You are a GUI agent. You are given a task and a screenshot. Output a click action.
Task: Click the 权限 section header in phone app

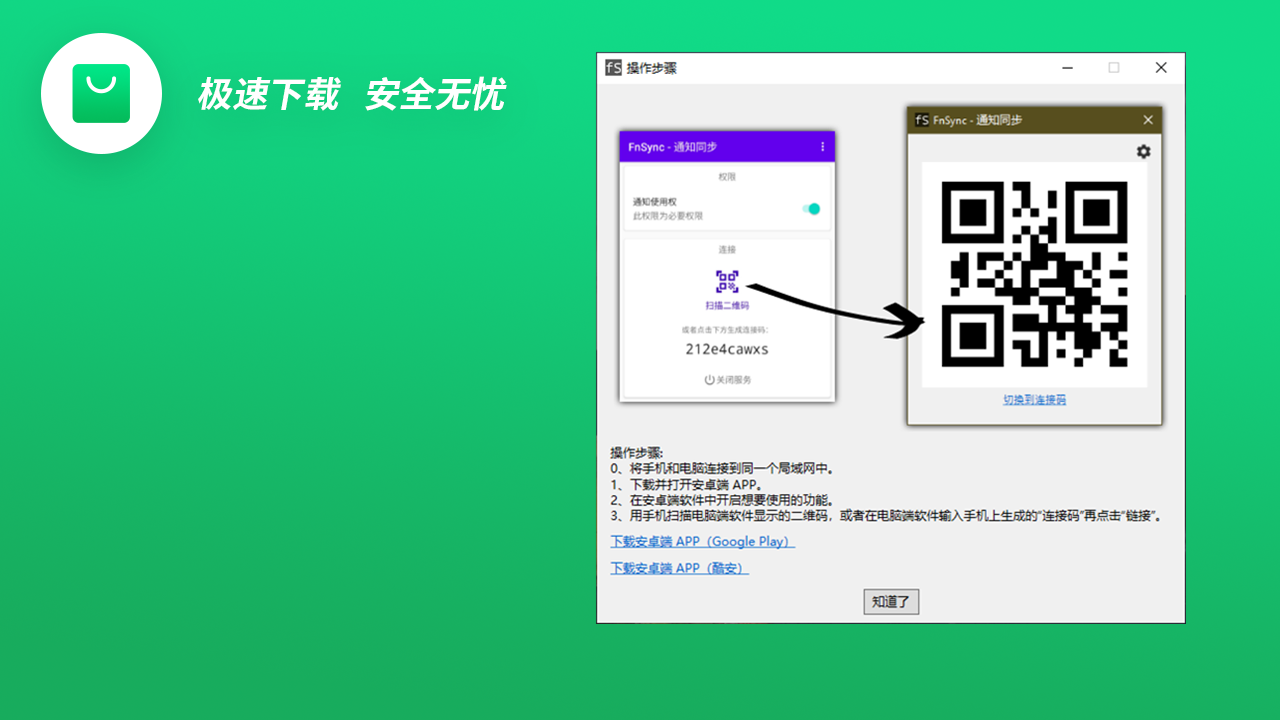click(x=727, y=177)
